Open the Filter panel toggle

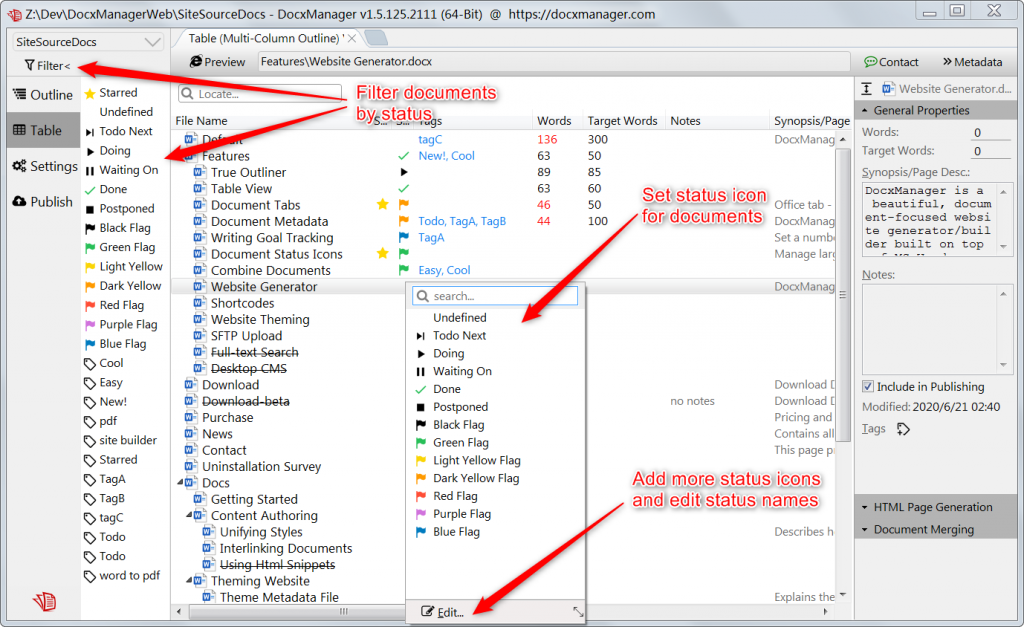(x=47, y=65)
